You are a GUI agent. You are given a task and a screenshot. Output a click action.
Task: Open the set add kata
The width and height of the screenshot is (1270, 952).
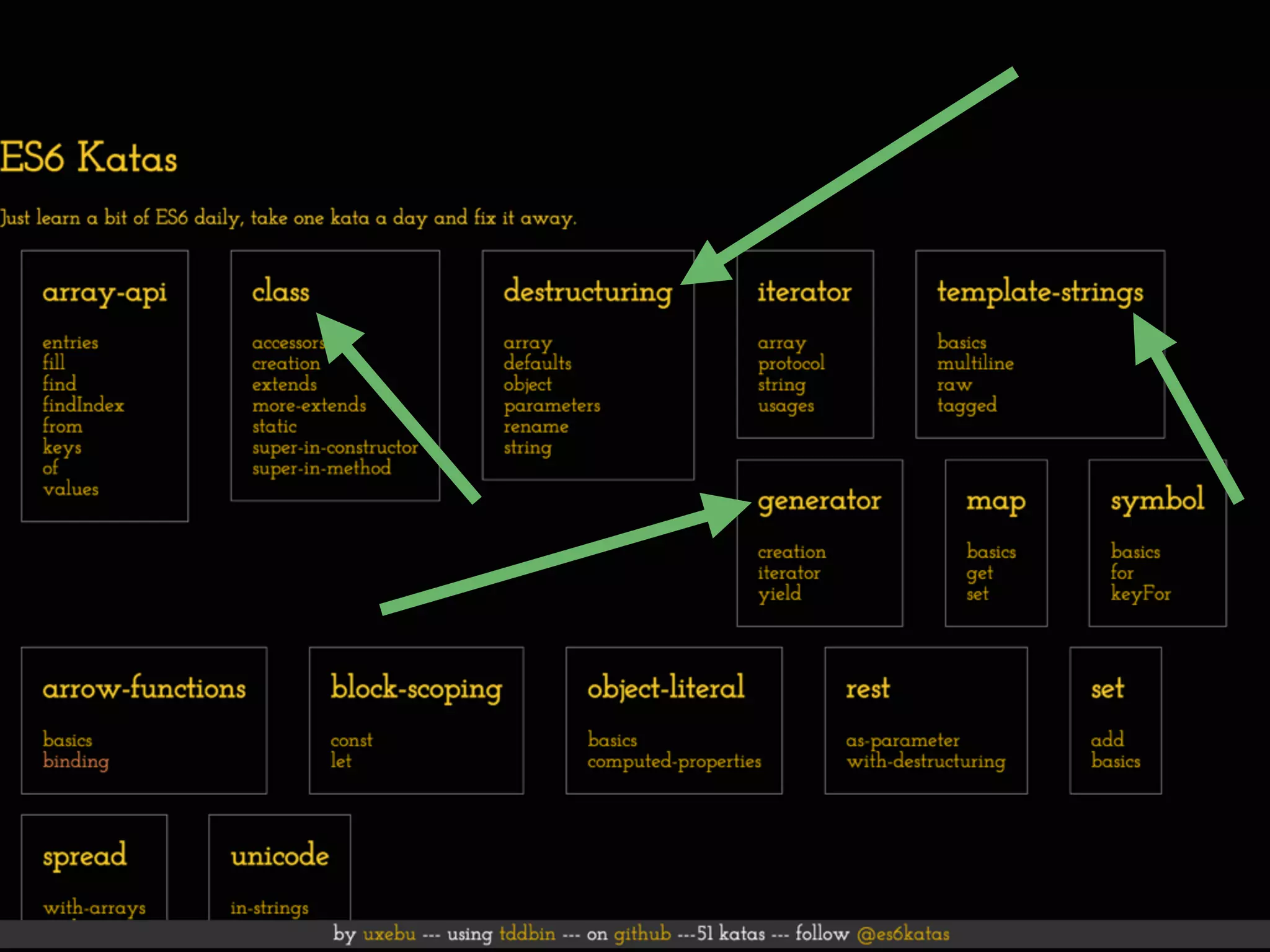point(1107,739)
